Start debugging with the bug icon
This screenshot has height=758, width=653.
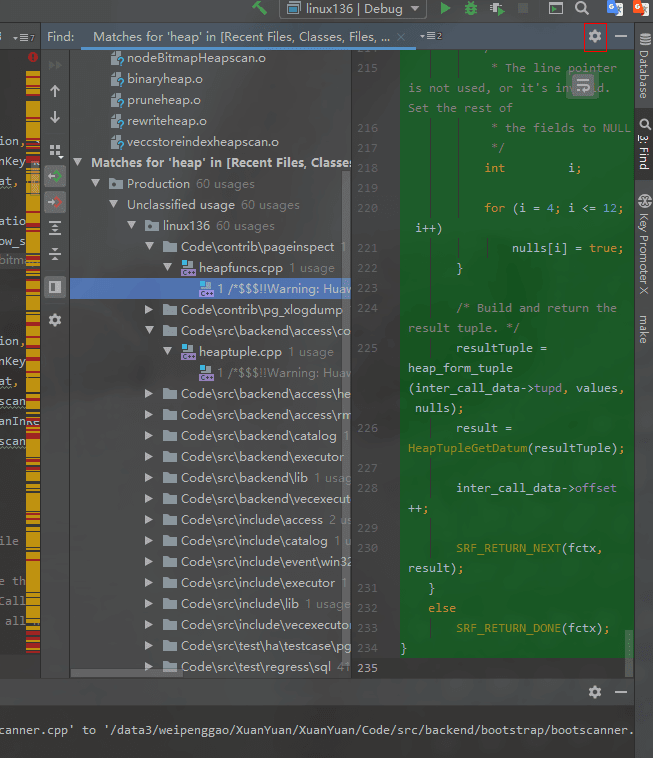click(471, 8)
